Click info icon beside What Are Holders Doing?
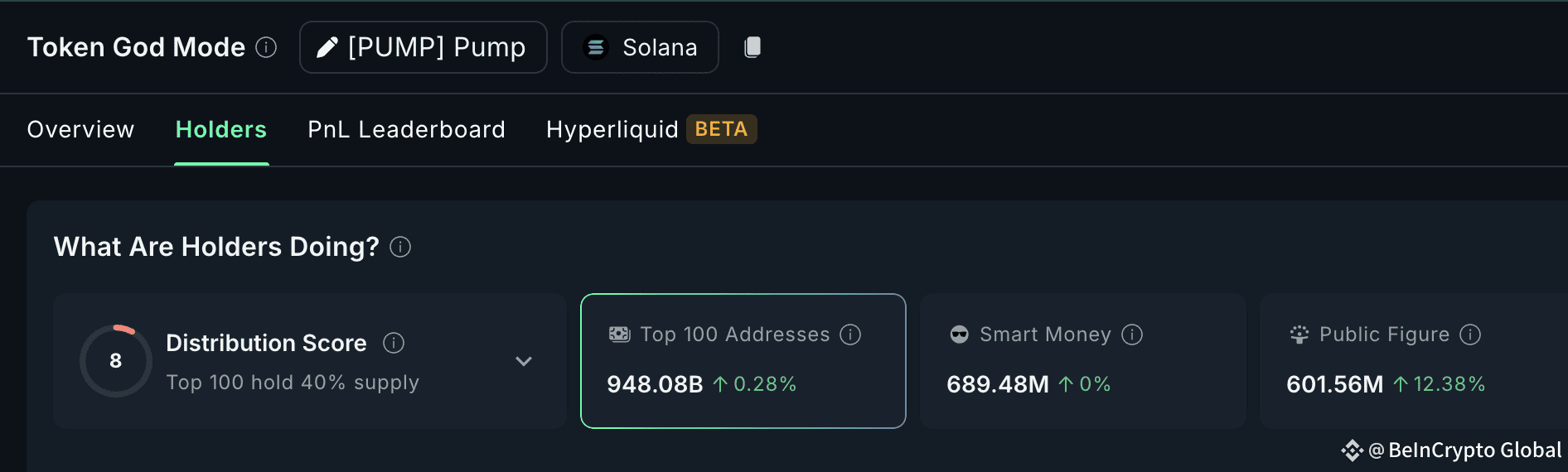This screenshot has height=472, width=1568. [400, 247]
